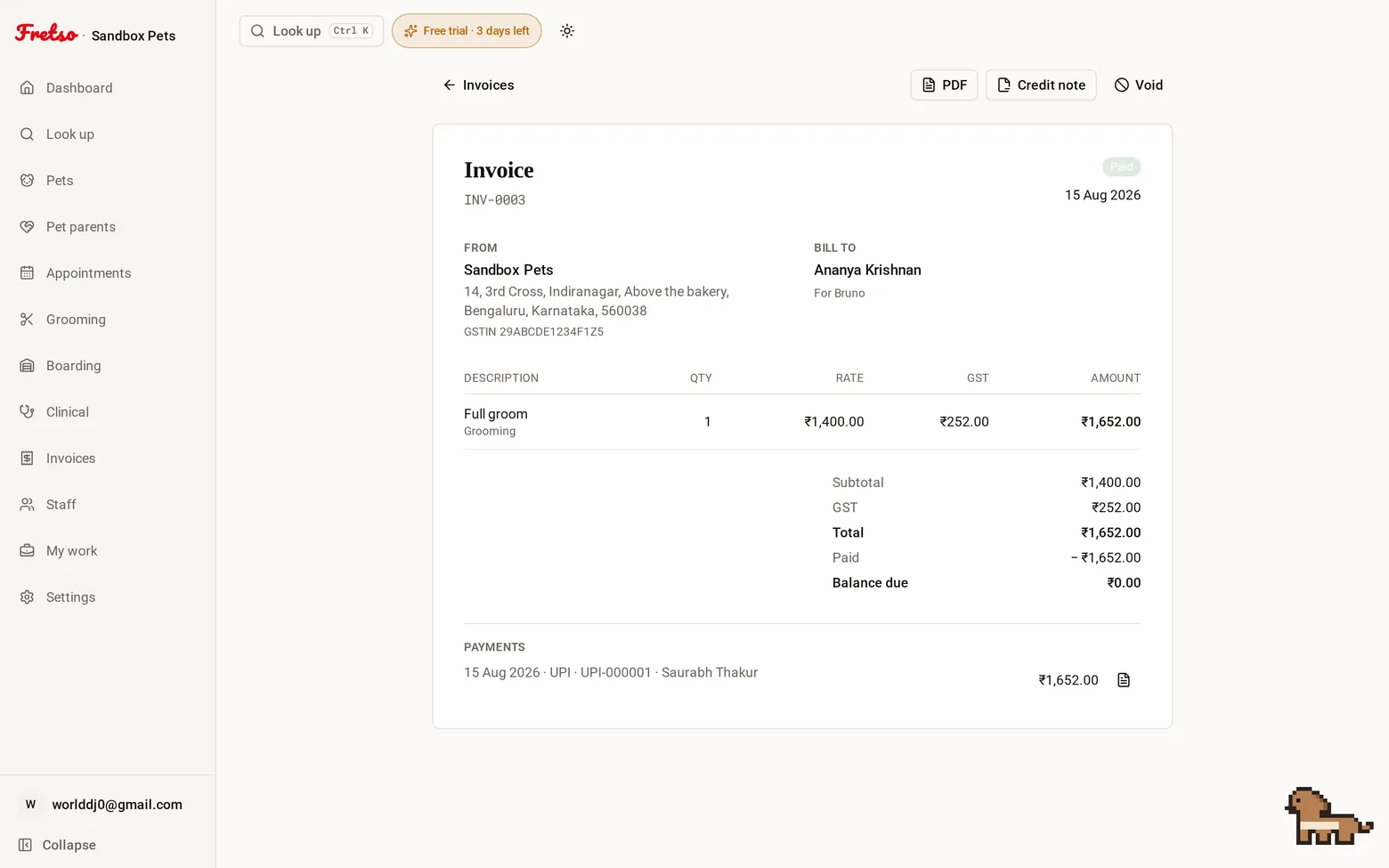1389x868 pixels.
Task: Click the Ananya Krishnan bill-to name
Action: point(867,270)
